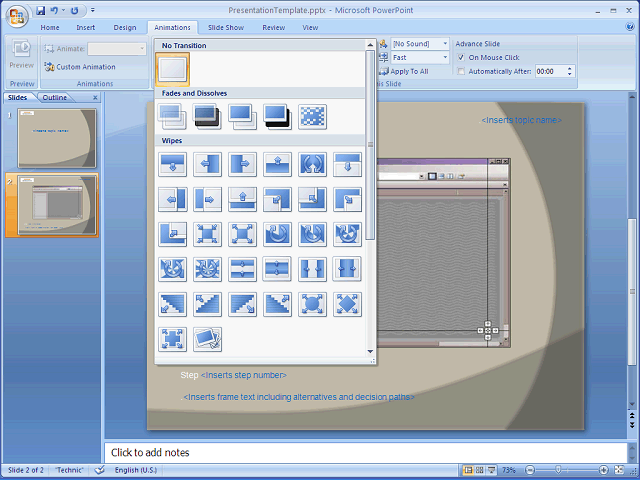Viewport: 640px width, 480px height.
Task: Close the Slides pane
Action: pyautogui.click(x=95, y=98)
